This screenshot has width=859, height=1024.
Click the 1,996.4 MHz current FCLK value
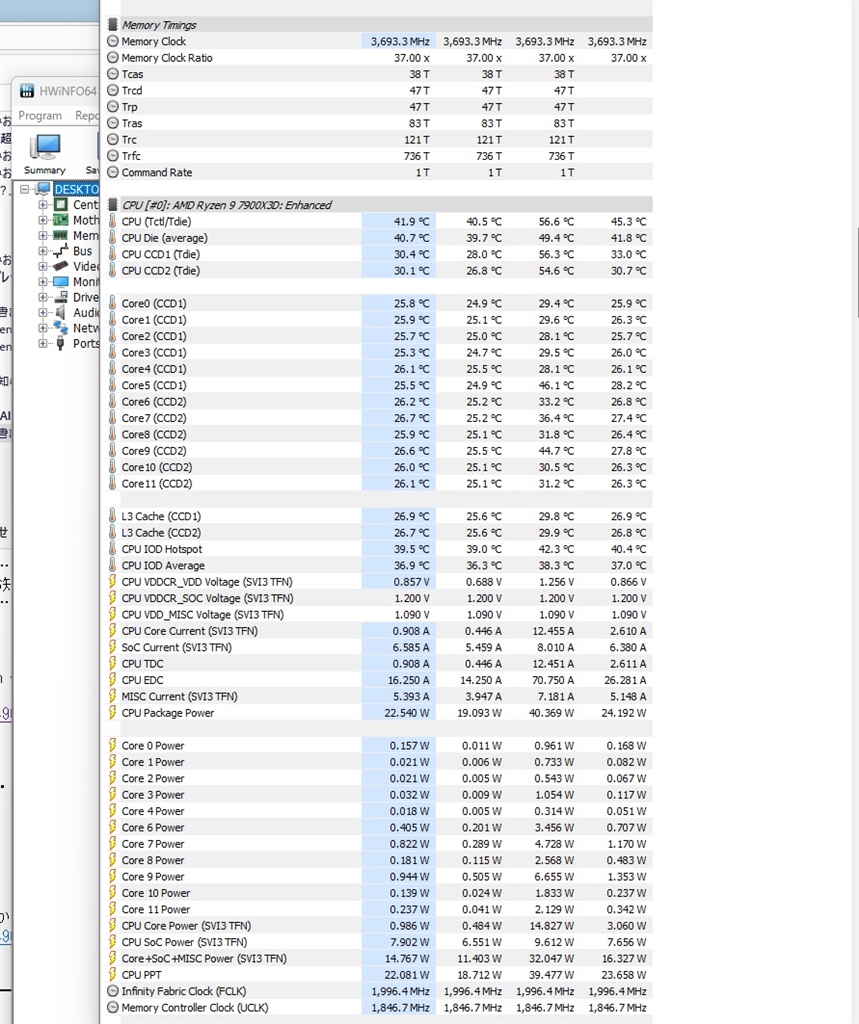pos(400,991)
